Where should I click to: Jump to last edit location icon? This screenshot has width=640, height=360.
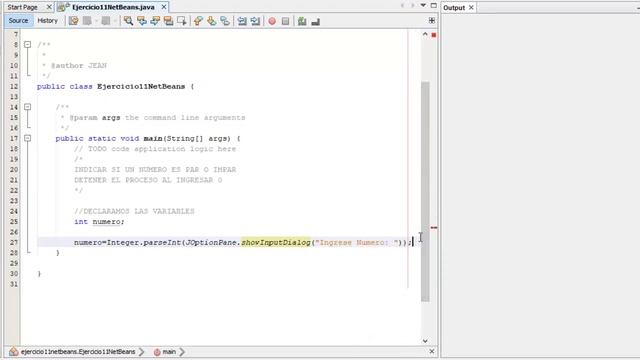click(x=73, y=21)
